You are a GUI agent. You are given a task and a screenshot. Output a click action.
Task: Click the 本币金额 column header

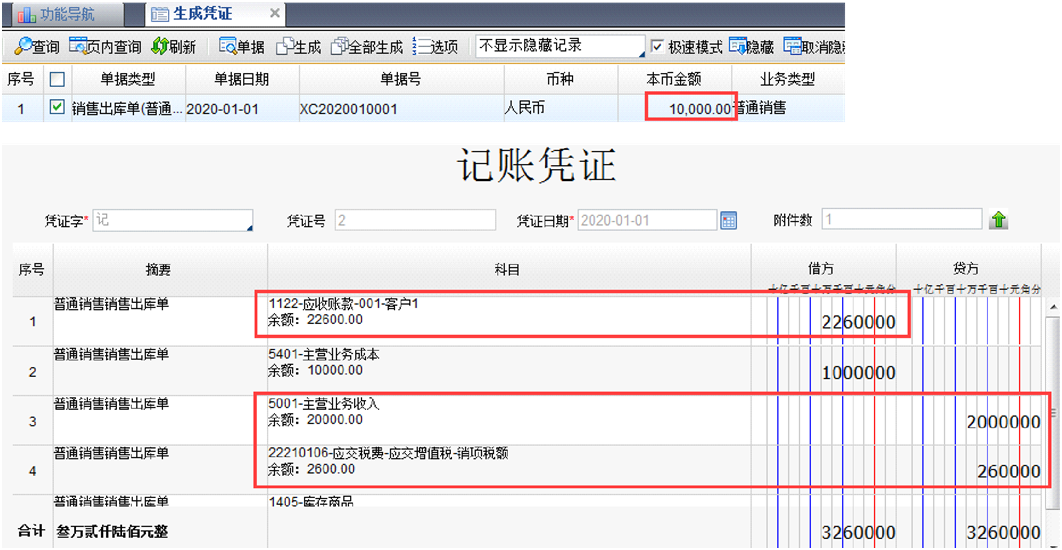(x=674, y=79)
